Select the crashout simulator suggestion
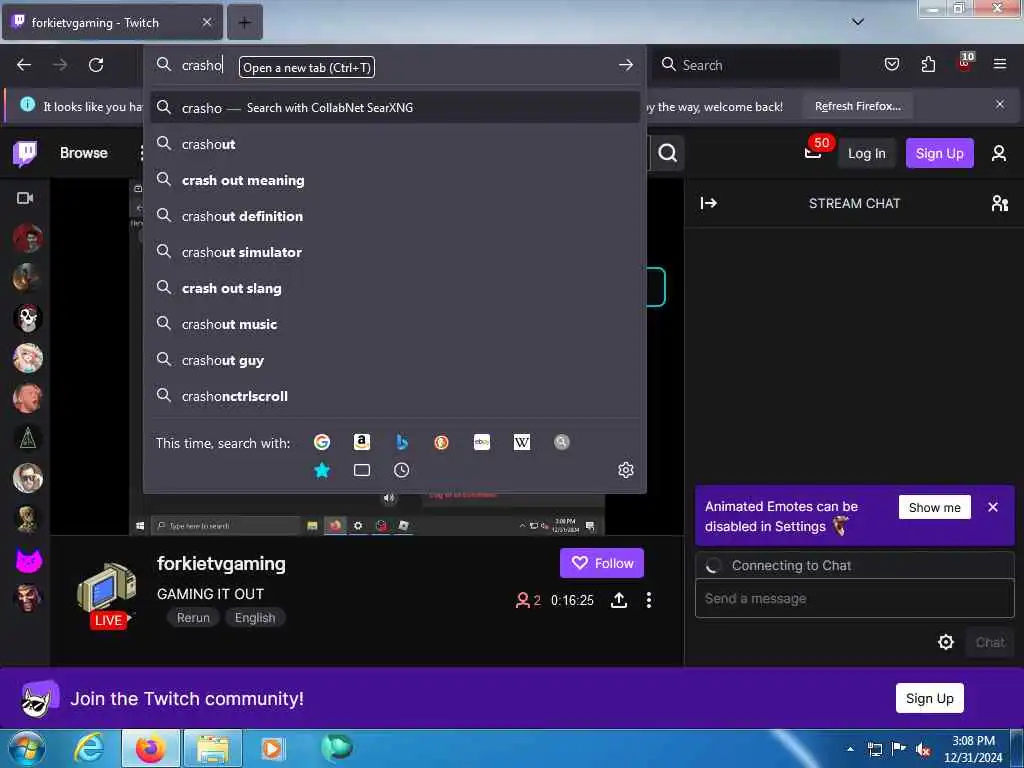Screen dimensions: 1024x768 click(395, 252)
